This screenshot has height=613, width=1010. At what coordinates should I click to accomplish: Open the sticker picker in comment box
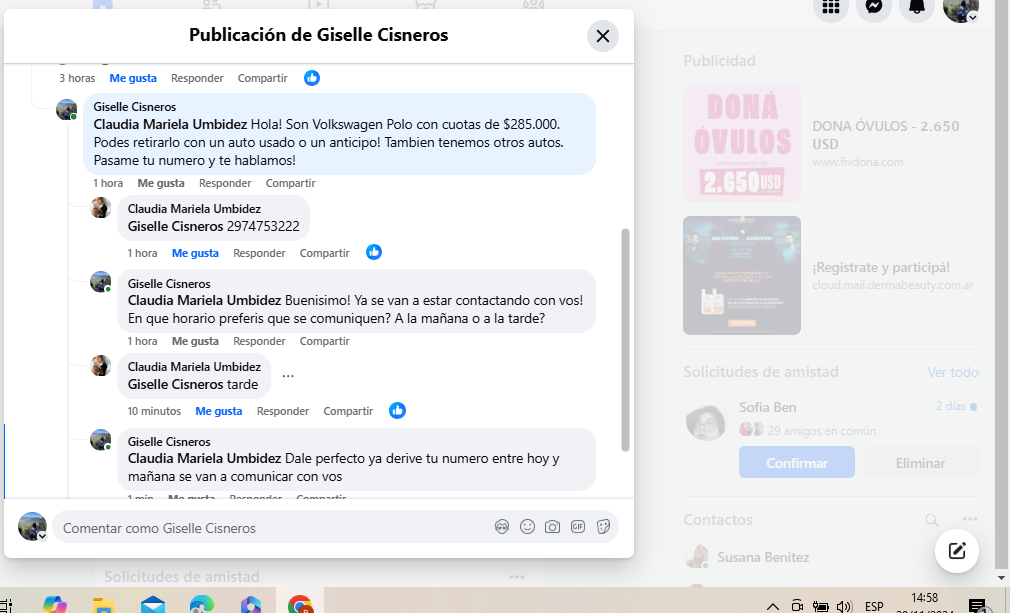coord(603,527)
